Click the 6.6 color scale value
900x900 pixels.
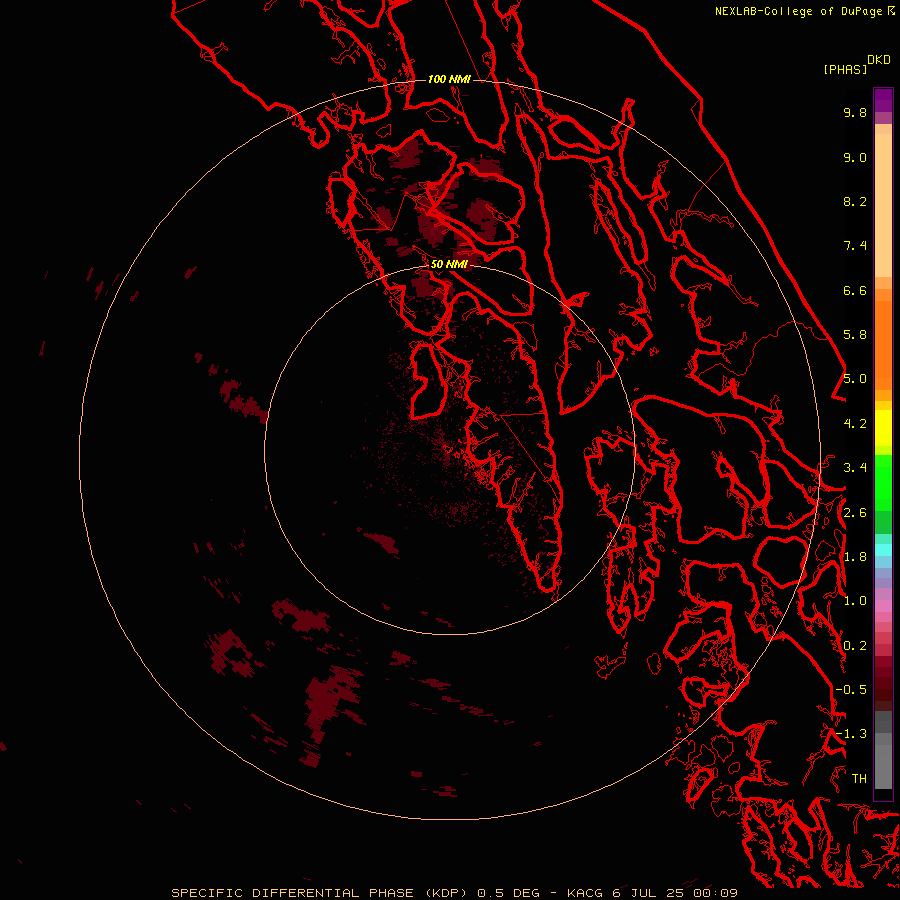point(855,290)
